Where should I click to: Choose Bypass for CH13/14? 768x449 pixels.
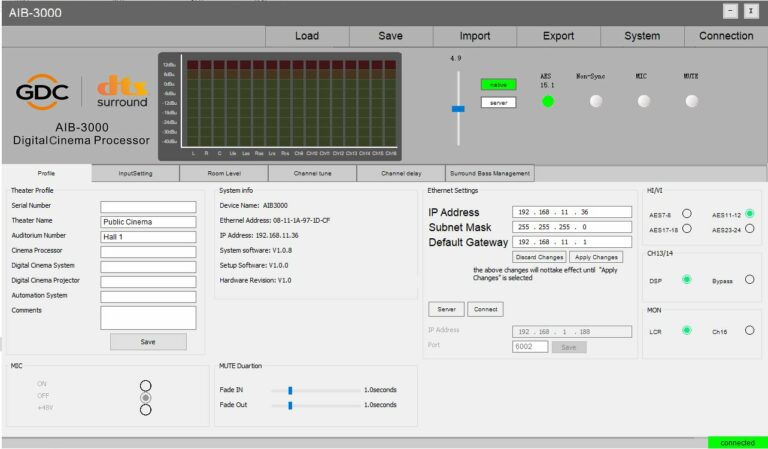click(x=749, y=280)
